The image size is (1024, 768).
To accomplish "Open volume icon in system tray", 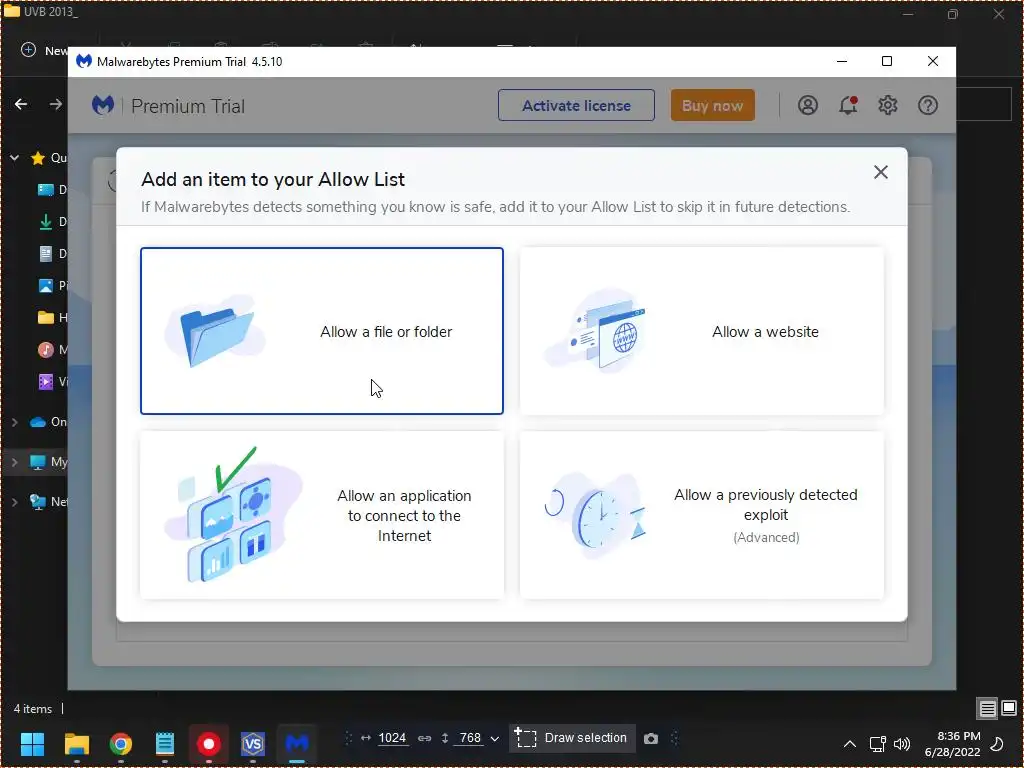I will [902, 743].
